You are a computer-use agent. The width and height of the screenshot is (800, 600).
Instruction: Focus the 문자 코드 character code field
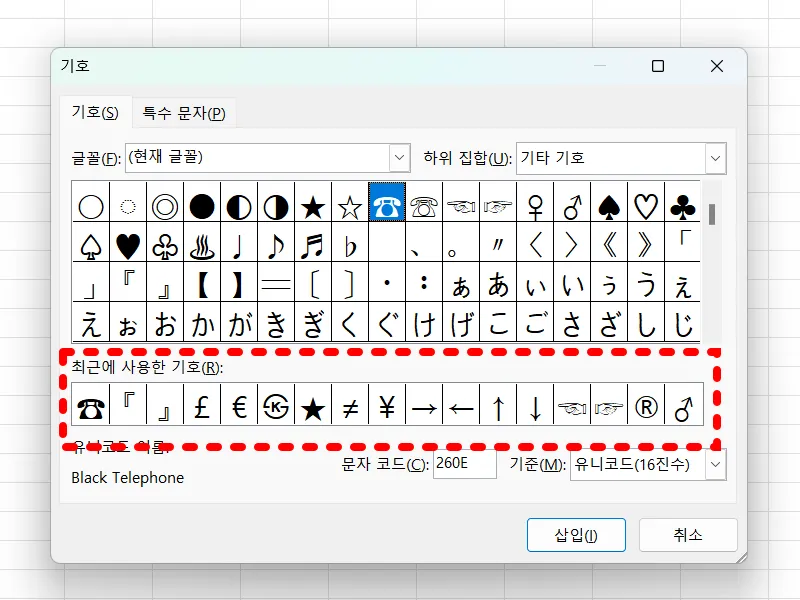coord(464,463)
